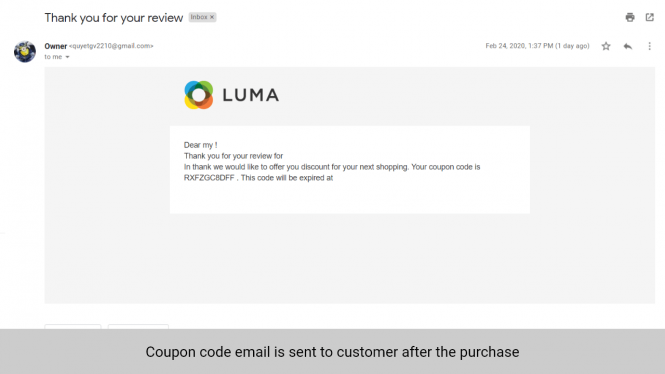This screenshot has width=665, height=374.
Task: Click the Inbox label tag
Action: pyautogui.click(x=198, y=17)
